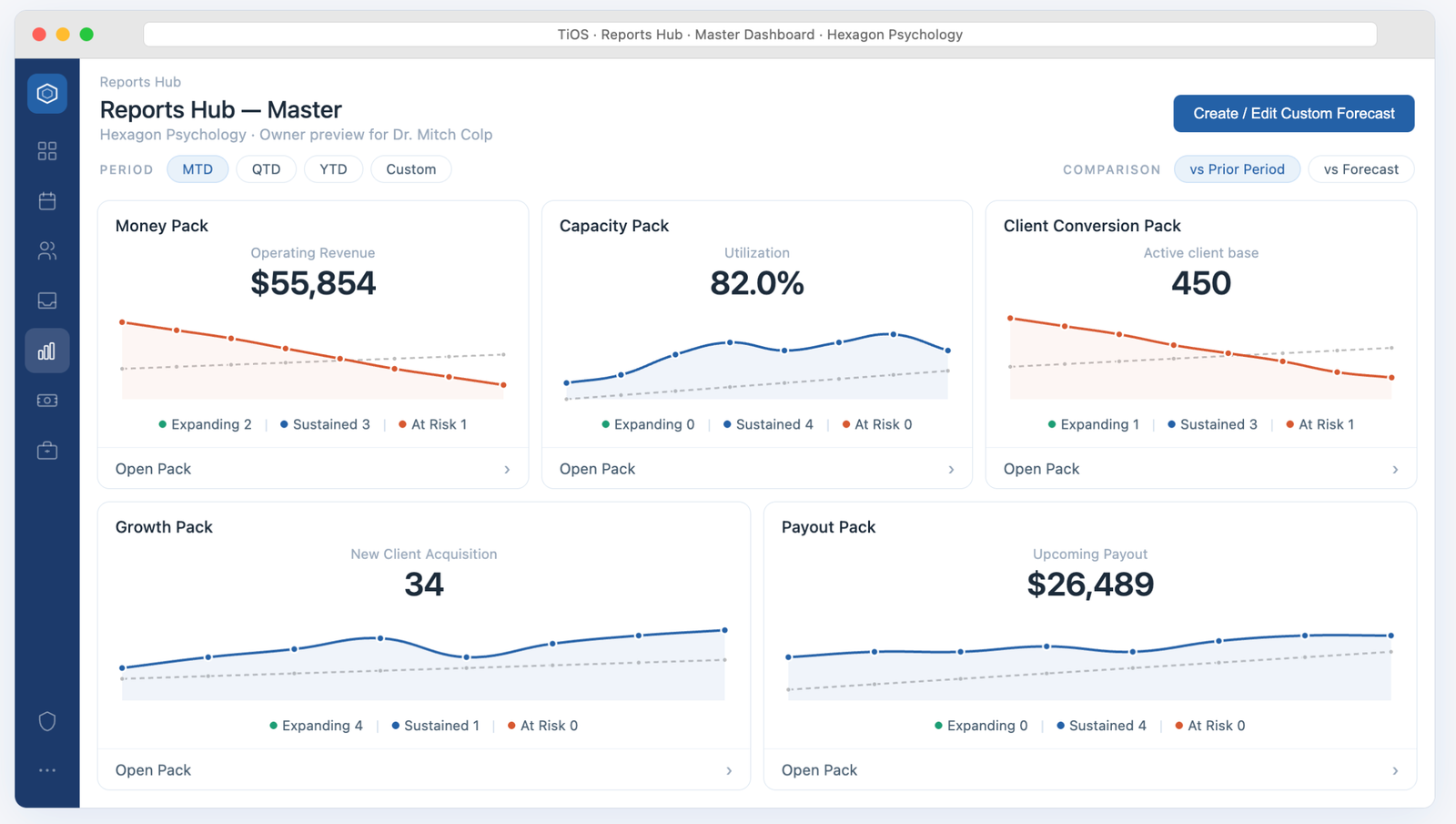Select the QTD period pill
Image resolution: width=1456 pixels, height=824 pixels.
[x=267, y=169]
